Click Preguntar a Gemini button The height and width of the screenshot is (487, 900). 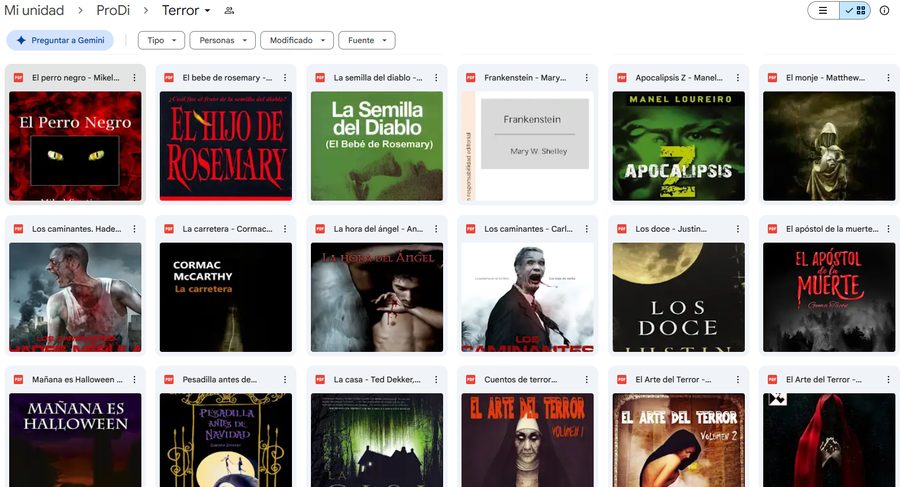coord(60,40)
